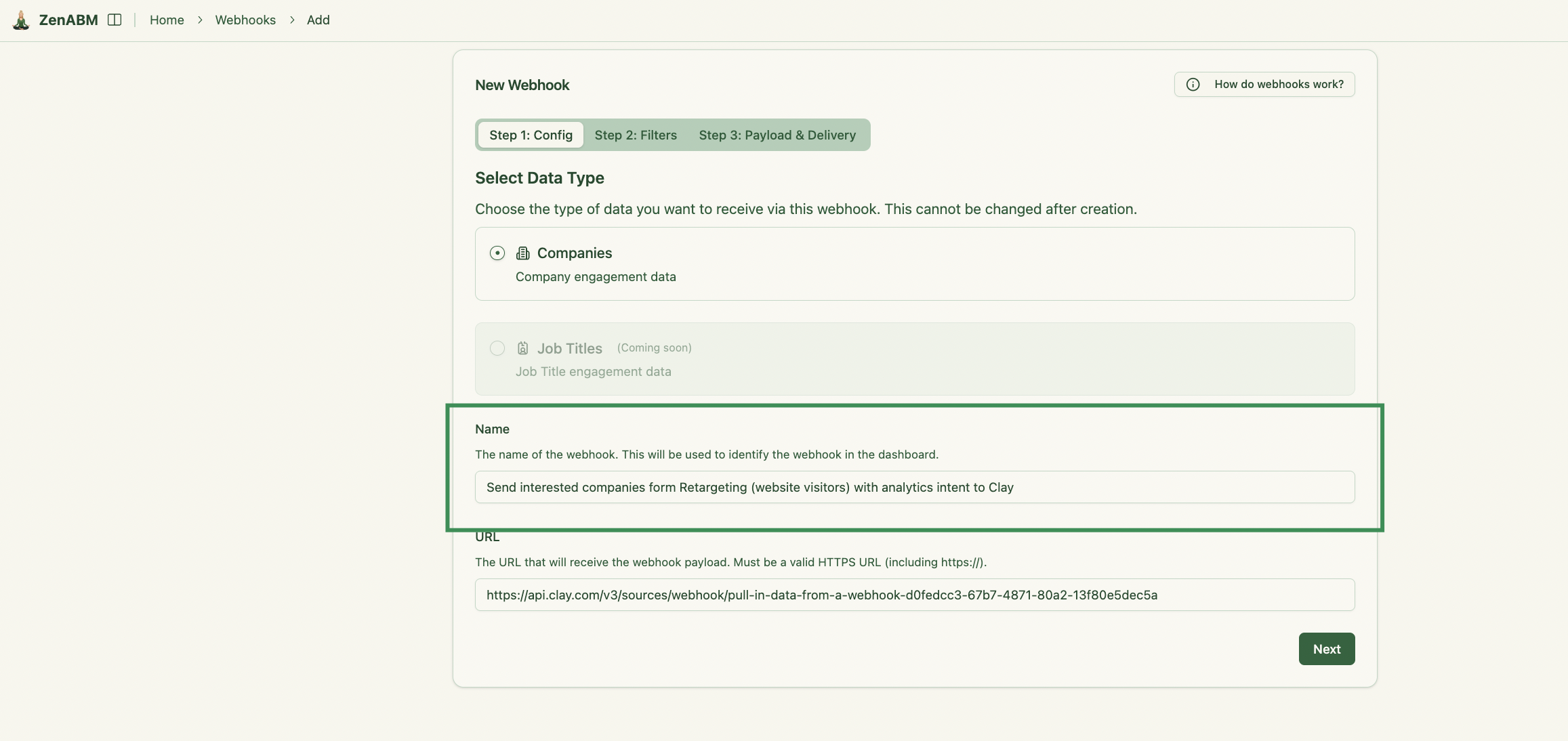Screen dimensions: 1568x741
Task: Click the disabled Job Titles radio button
Action: 497,348
